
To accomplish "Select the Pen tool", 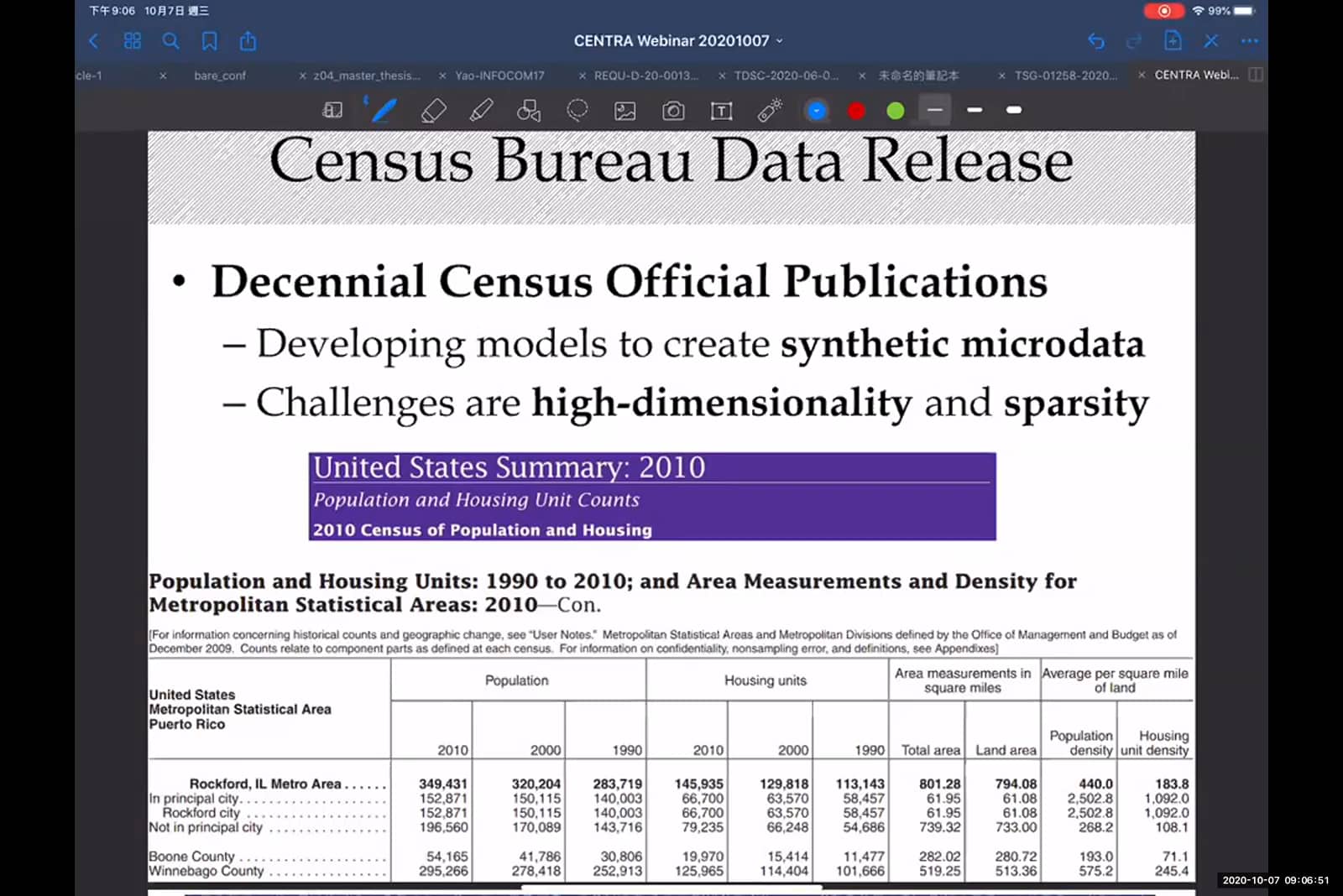I will (x=384, y=109).
